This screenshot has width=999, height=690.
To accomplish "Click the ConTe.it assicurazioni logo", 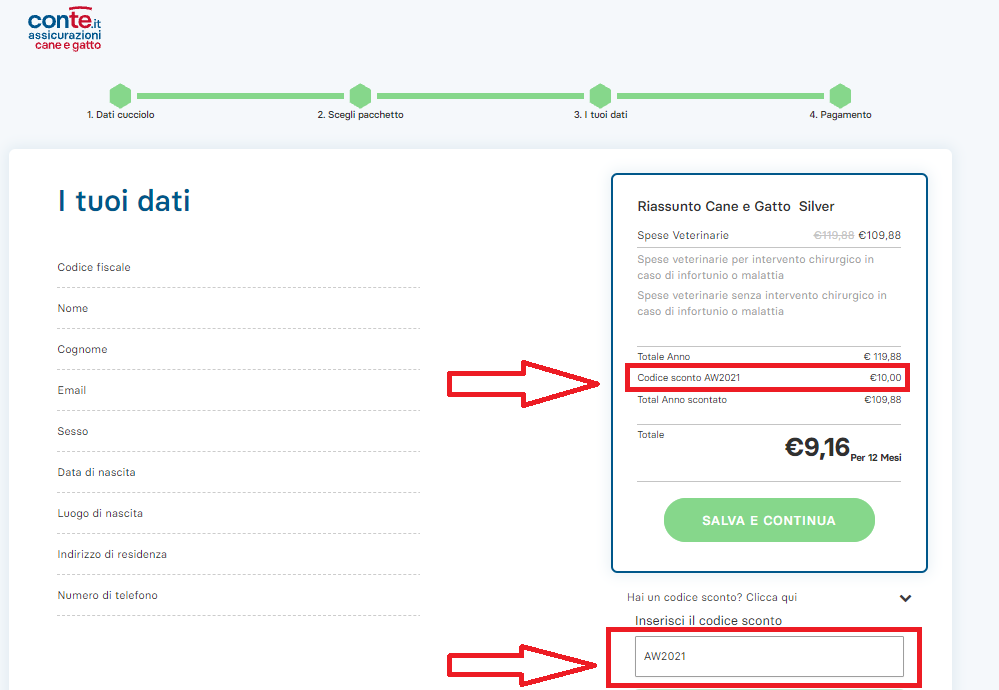I will point(64,29).
